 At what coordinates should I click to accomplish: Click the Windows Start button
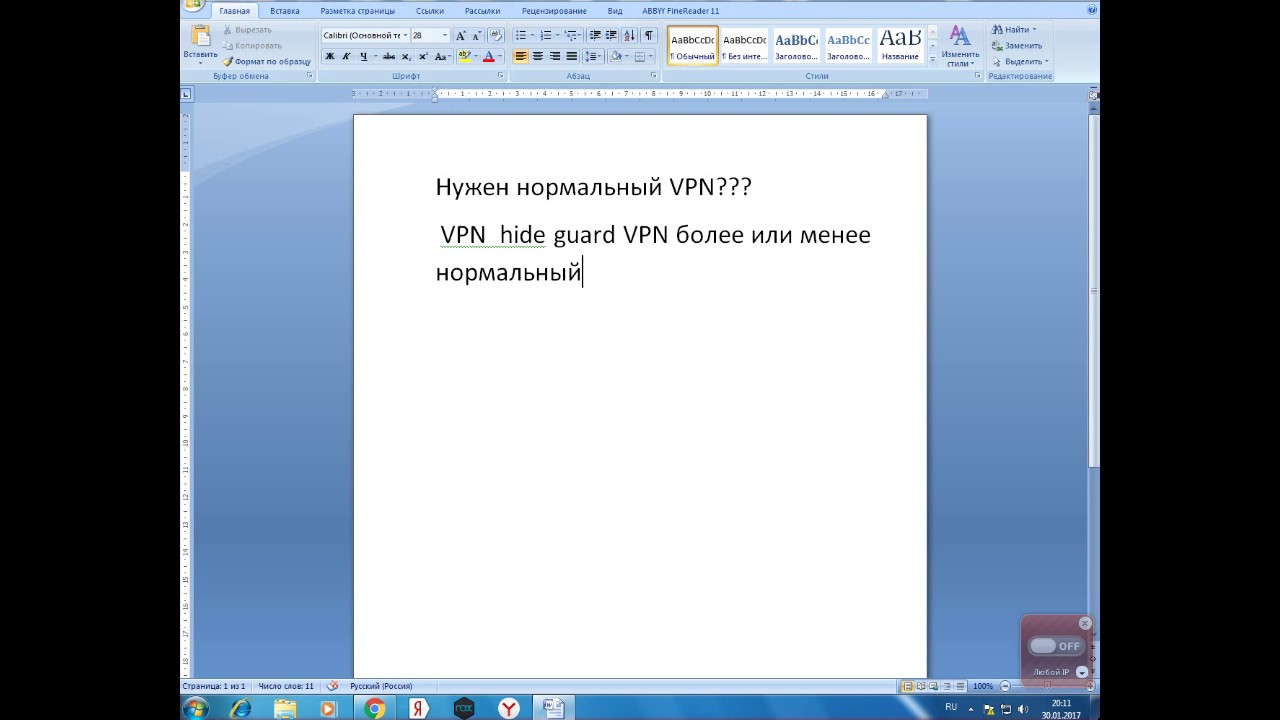pyautogui.click(x=196, y=708)
